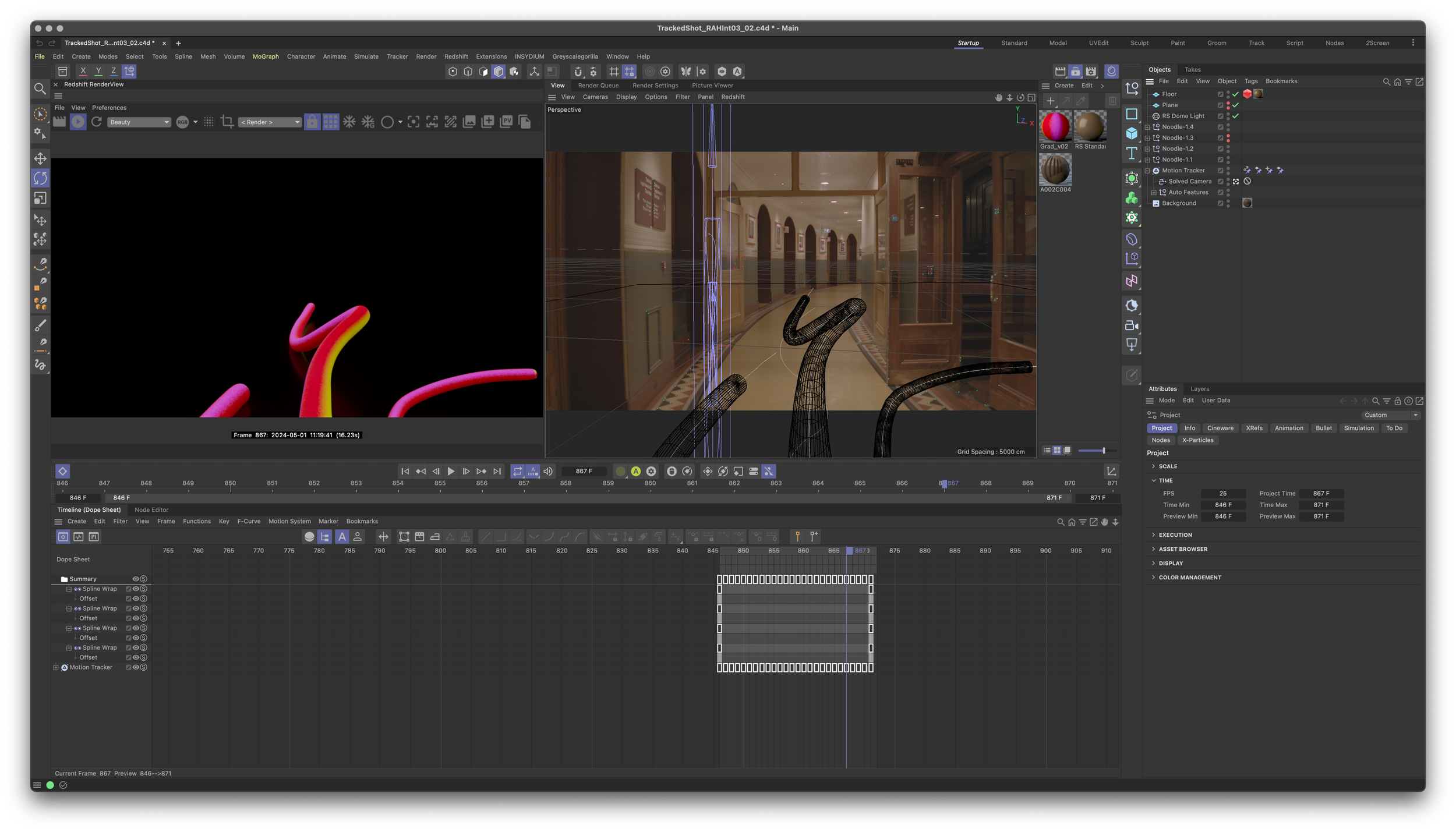Select the Simulation project settings button
Image resolution: width=1456 pixels, height=832 pixels.
(x=1359, y=428)
